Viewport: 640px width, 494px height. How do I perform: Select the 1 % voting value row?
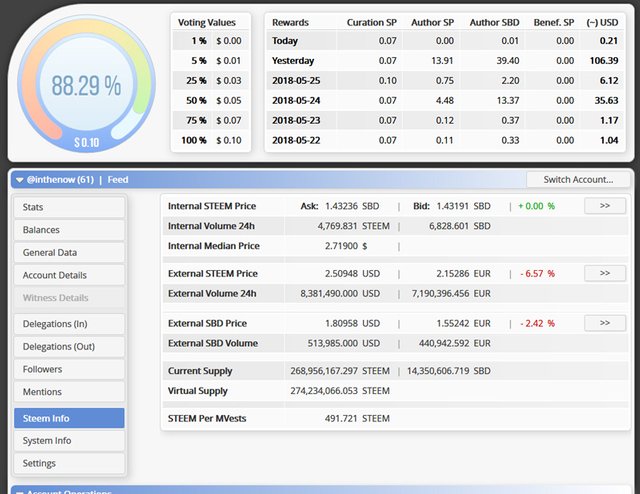[211, 41]
